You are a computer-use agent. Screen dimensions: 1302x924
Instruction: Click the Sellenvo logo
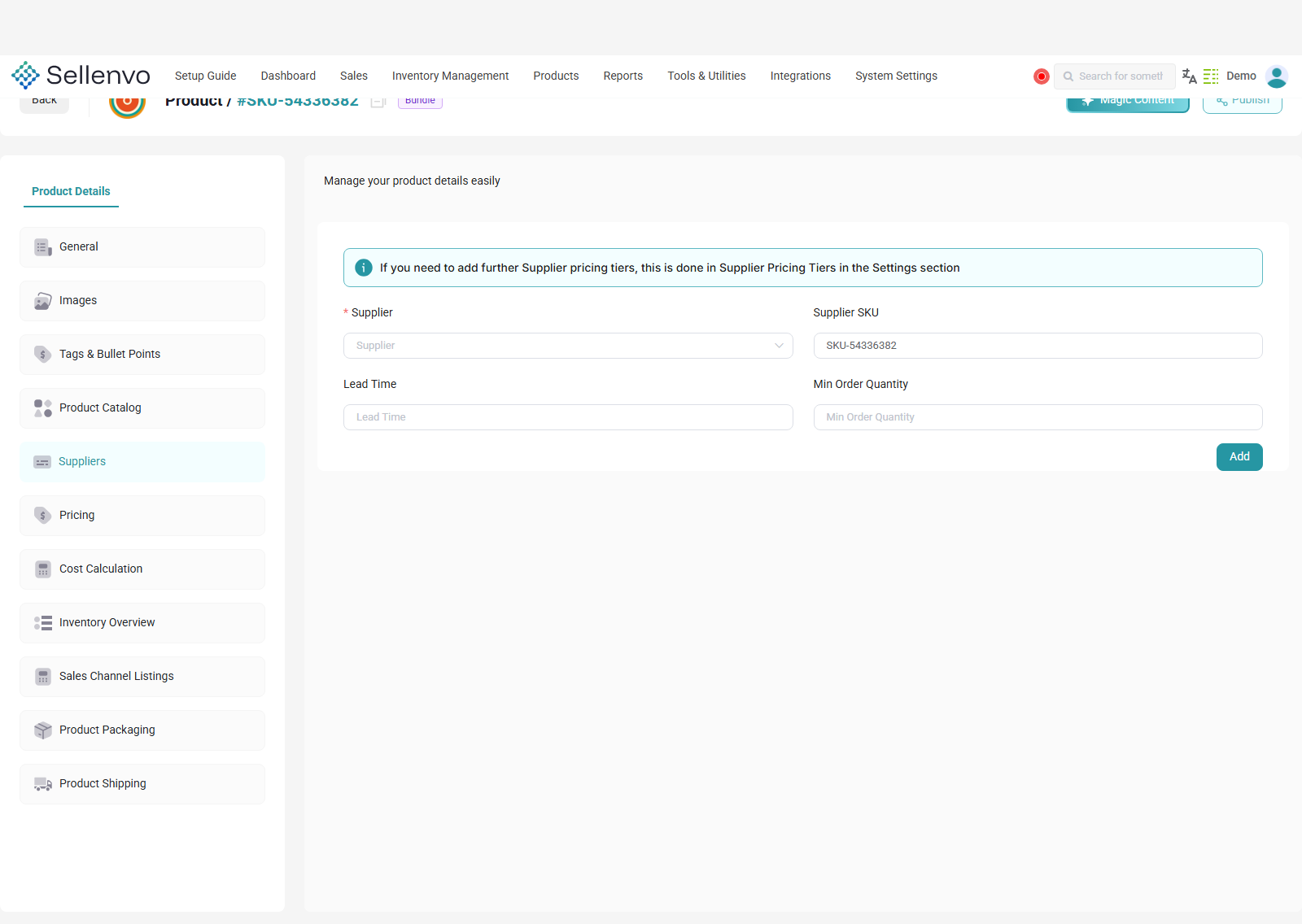81,76
